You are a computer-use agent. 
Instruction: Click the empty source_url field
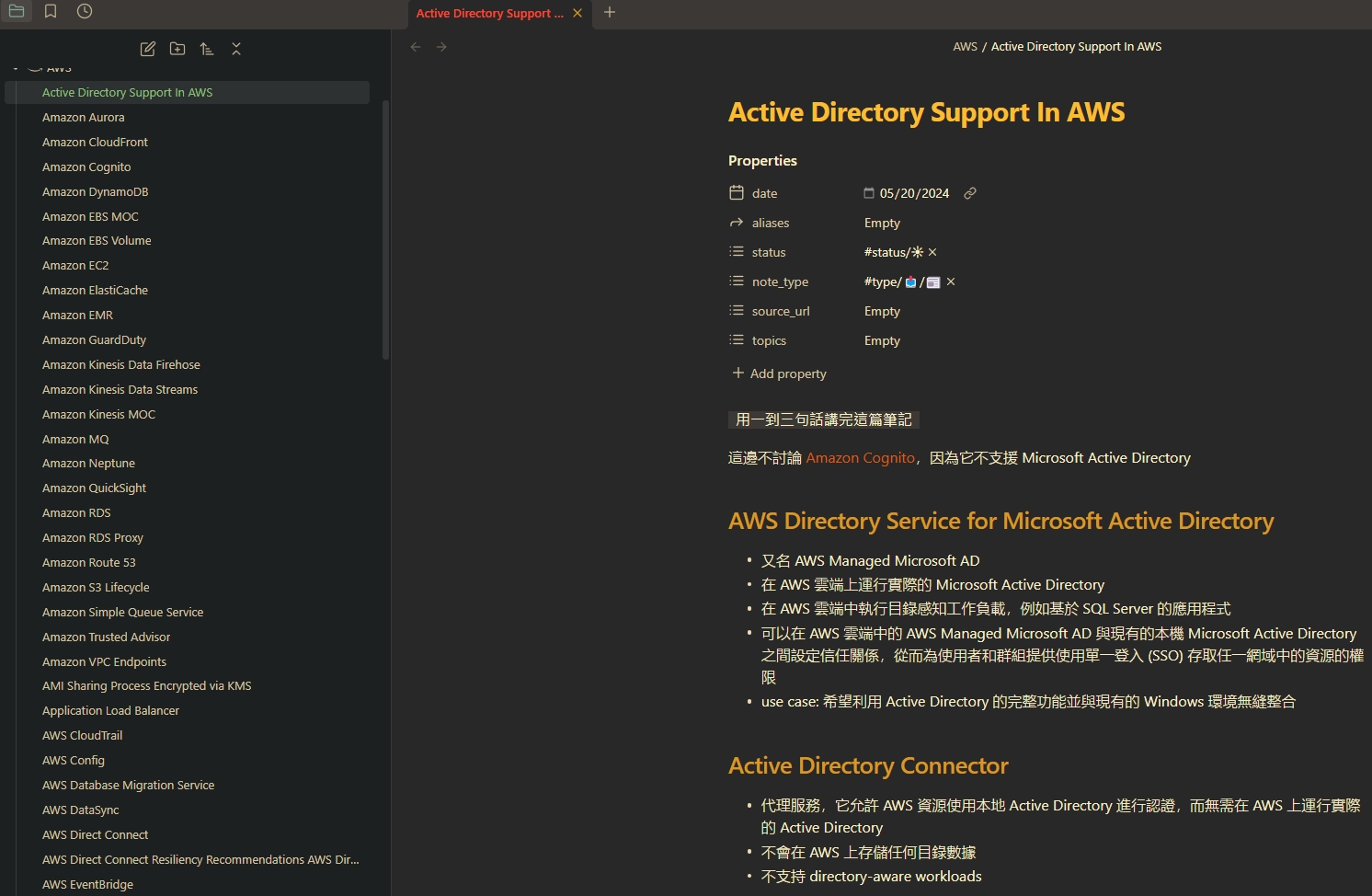click(x=882, y=311)
